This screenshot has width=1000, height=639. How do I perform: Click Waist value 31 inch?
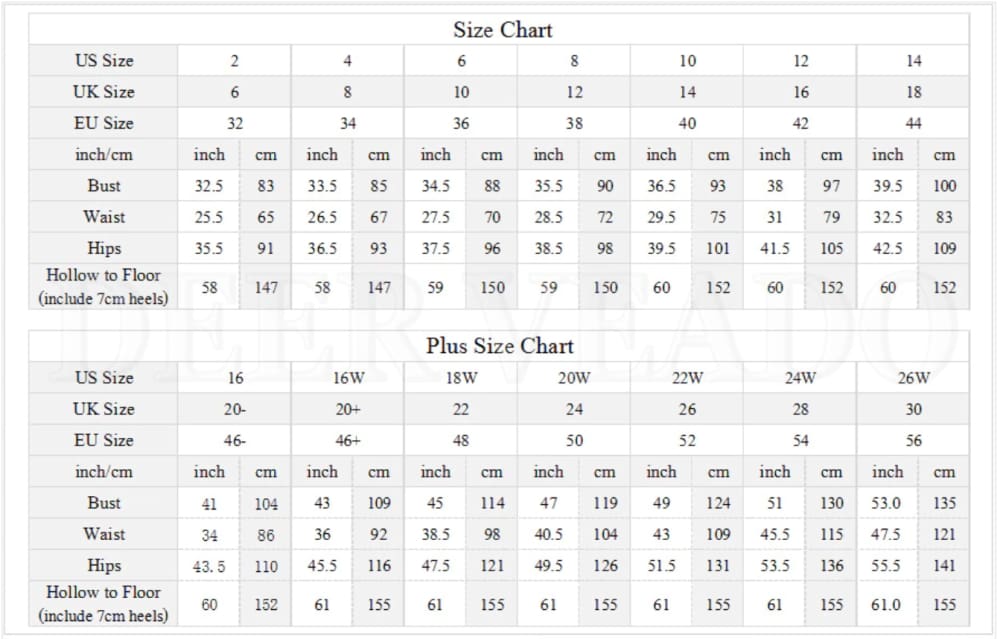click(x=774, y=217)
